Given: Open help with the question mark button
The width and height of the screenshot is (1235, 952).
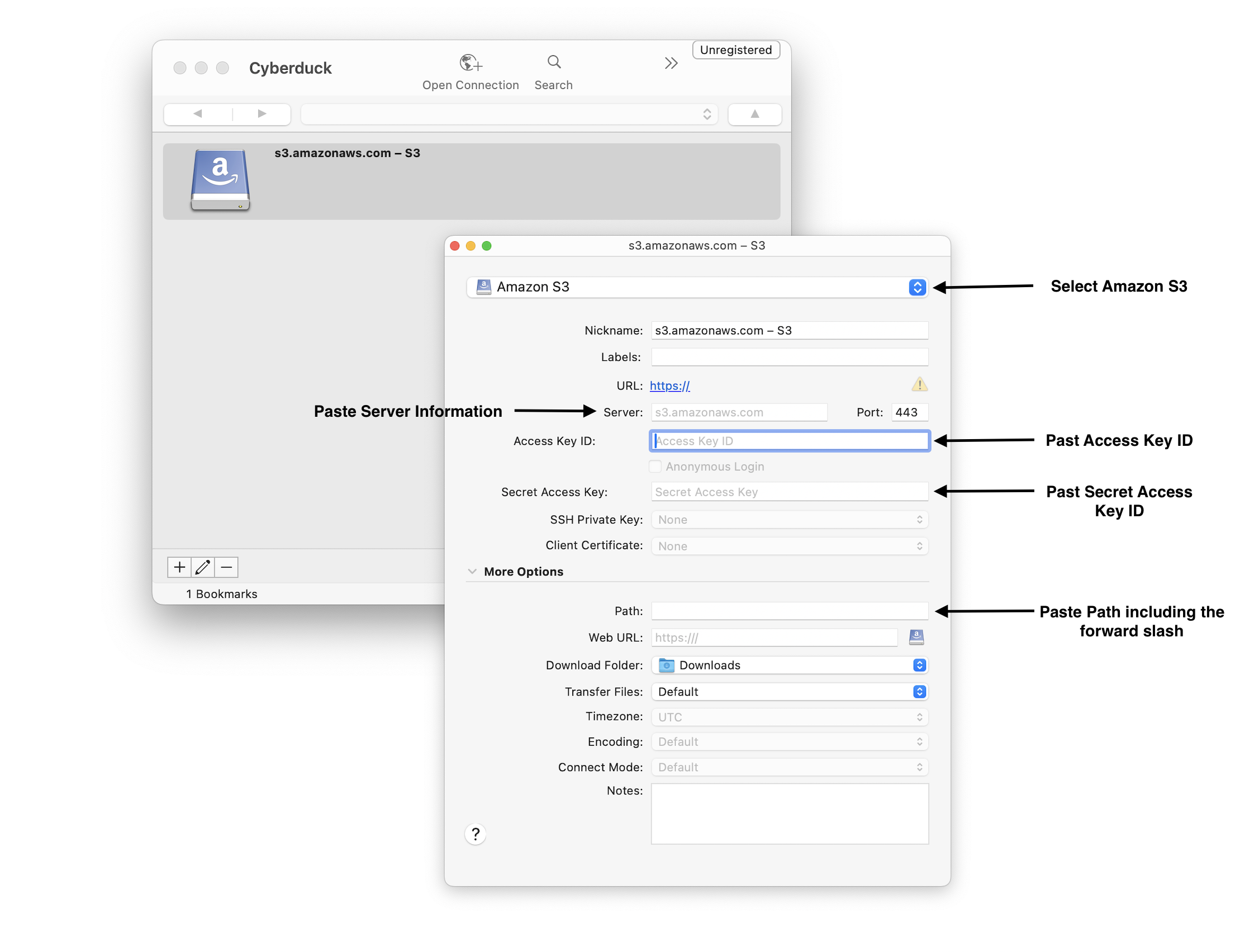Looking at the screenshot, I should pos(475,834).
